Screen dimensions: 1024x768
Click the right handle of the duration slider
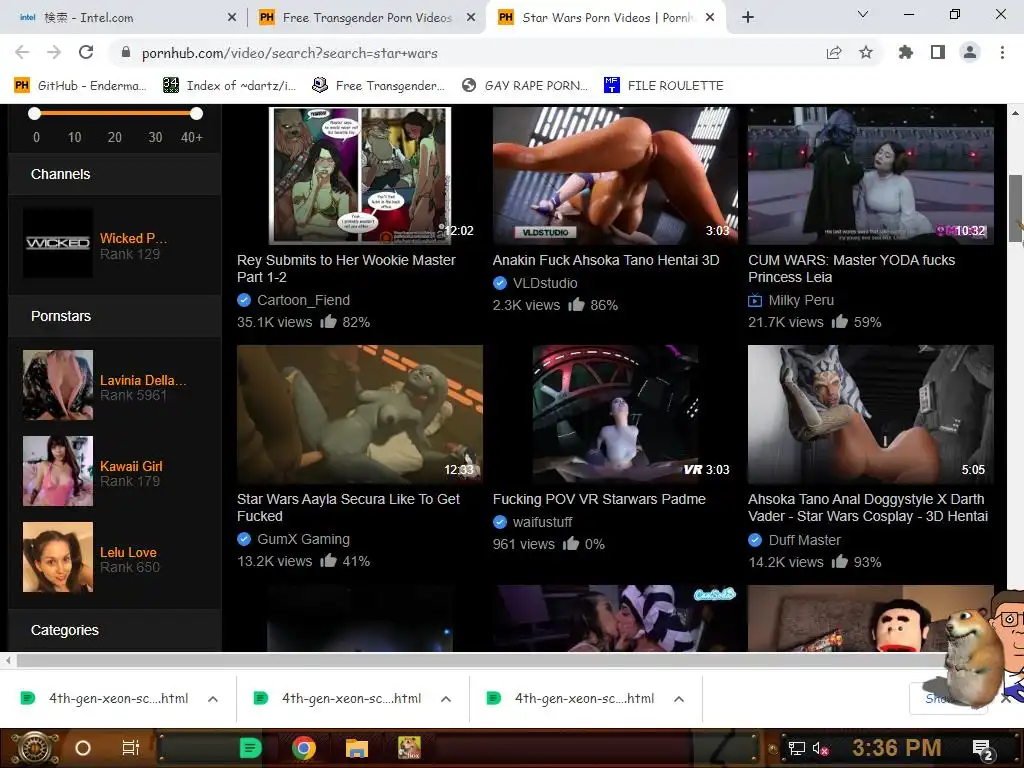196,114
